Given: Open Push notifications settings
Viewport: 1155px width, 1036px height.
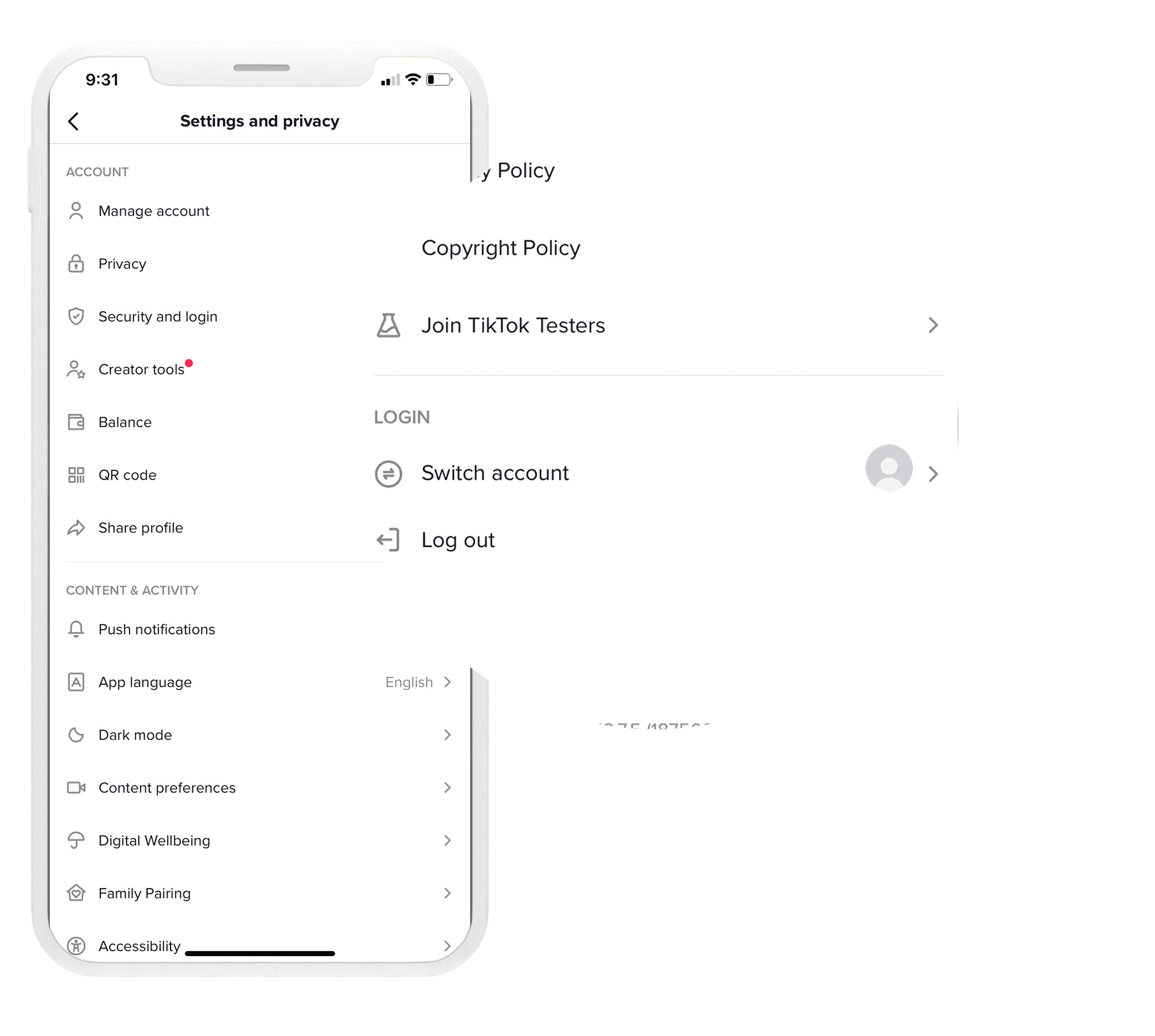Looking at the screenshot, I should click(156, 629).
